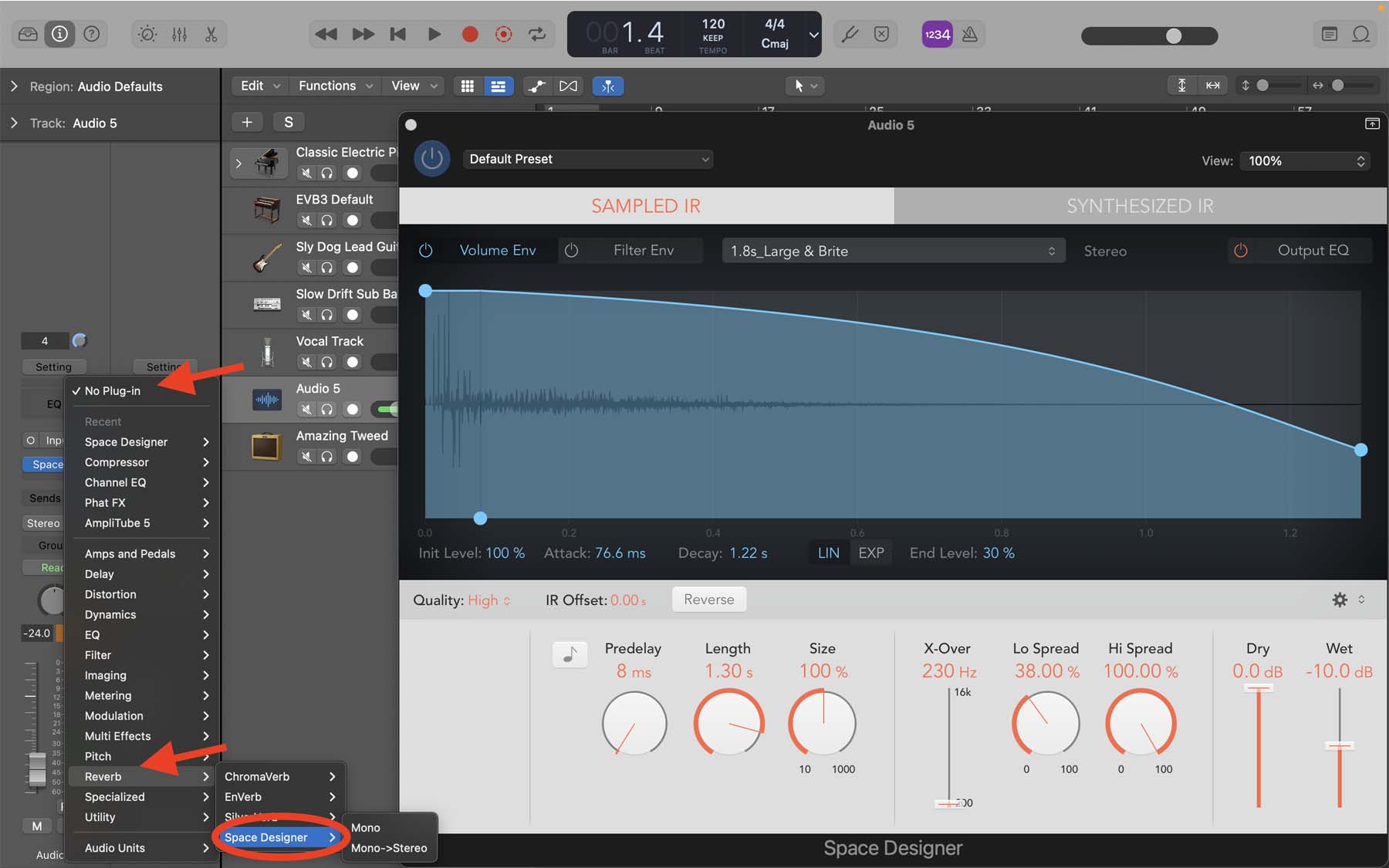Open Smart Controls dial icon
Viewport: 1389px width, 868px height.
pos(147,34)
